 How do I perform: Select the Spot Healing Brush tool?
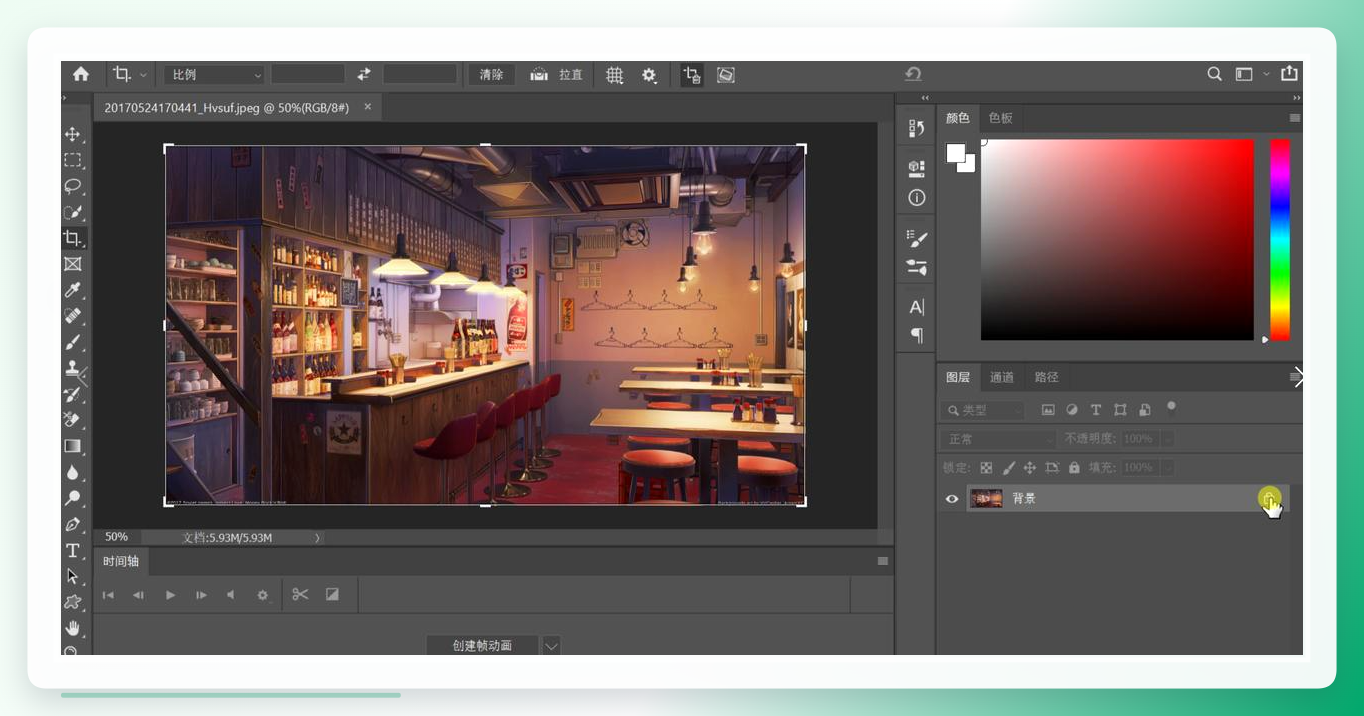coord(73,316)
